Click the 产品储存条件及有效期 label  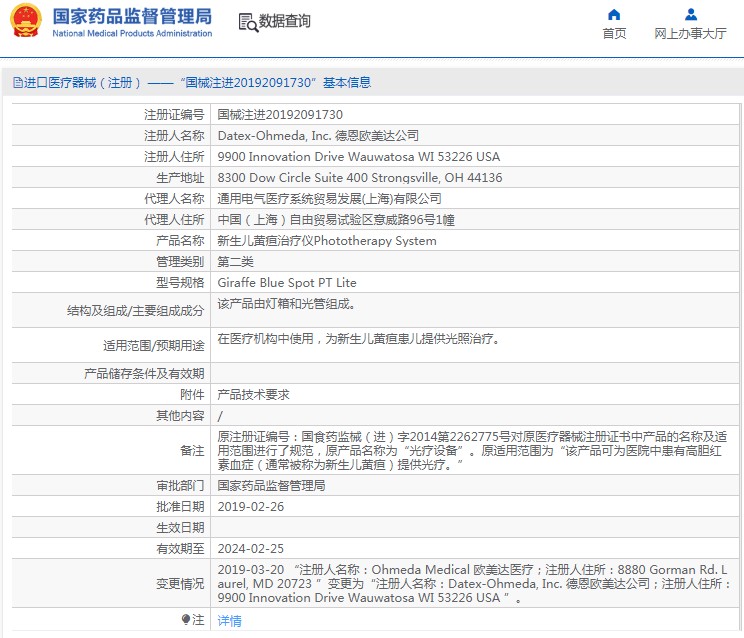pyautogui.click(x=144, y=374)
